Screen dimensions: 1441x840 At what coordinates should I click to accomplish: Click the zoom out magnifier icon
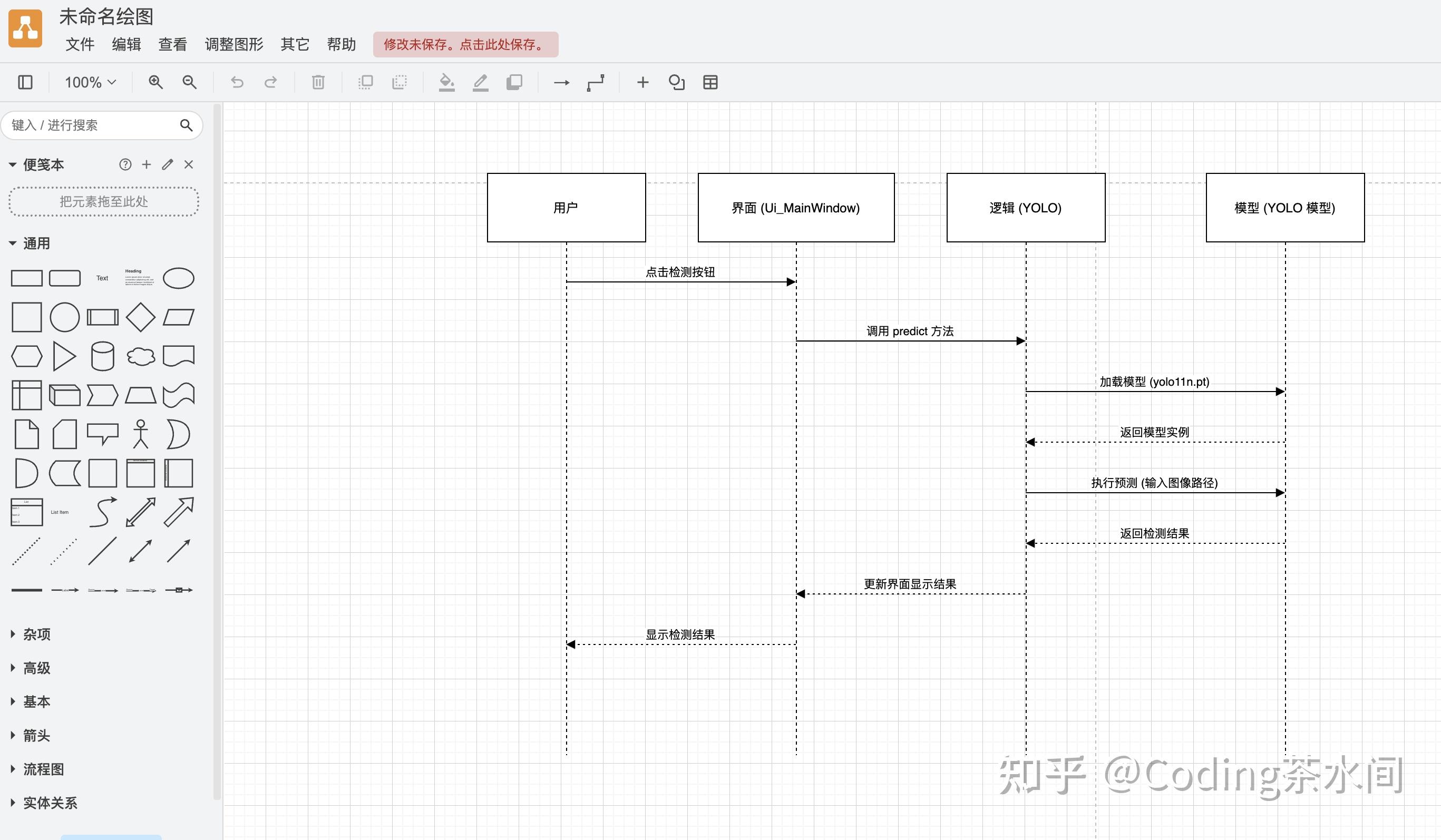tap(189, 82)
